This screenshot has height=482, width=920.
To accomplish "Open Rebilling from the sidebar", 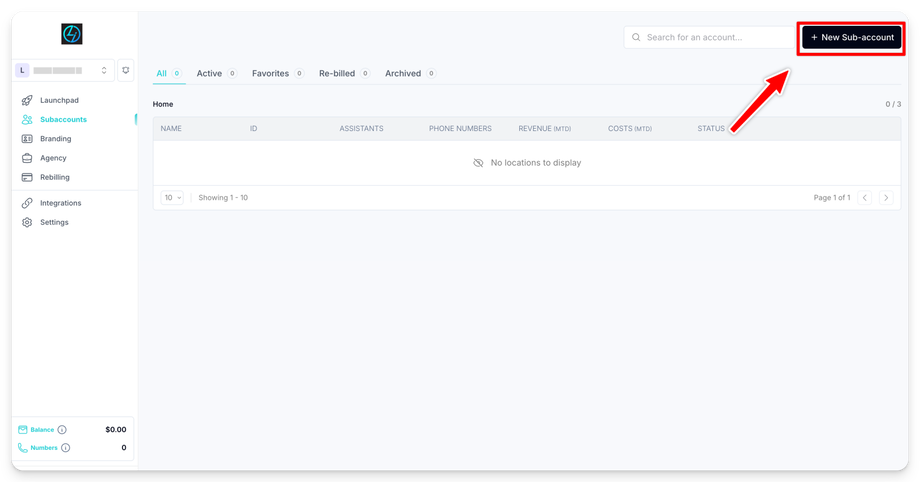I will tap(55, 177).
